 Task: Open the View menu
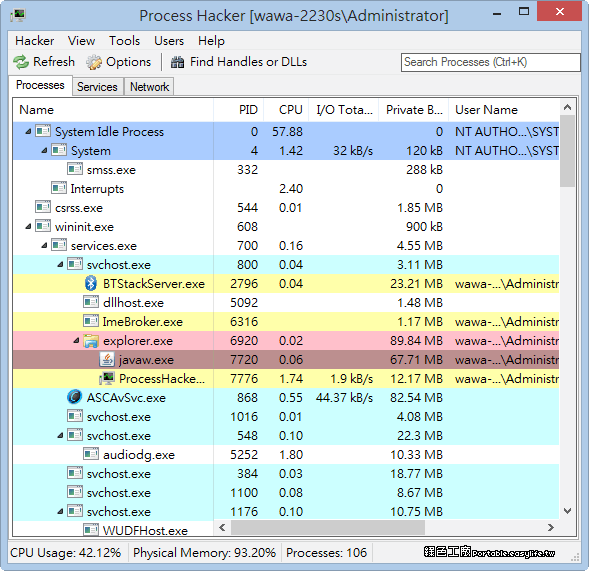click(82, 41)
